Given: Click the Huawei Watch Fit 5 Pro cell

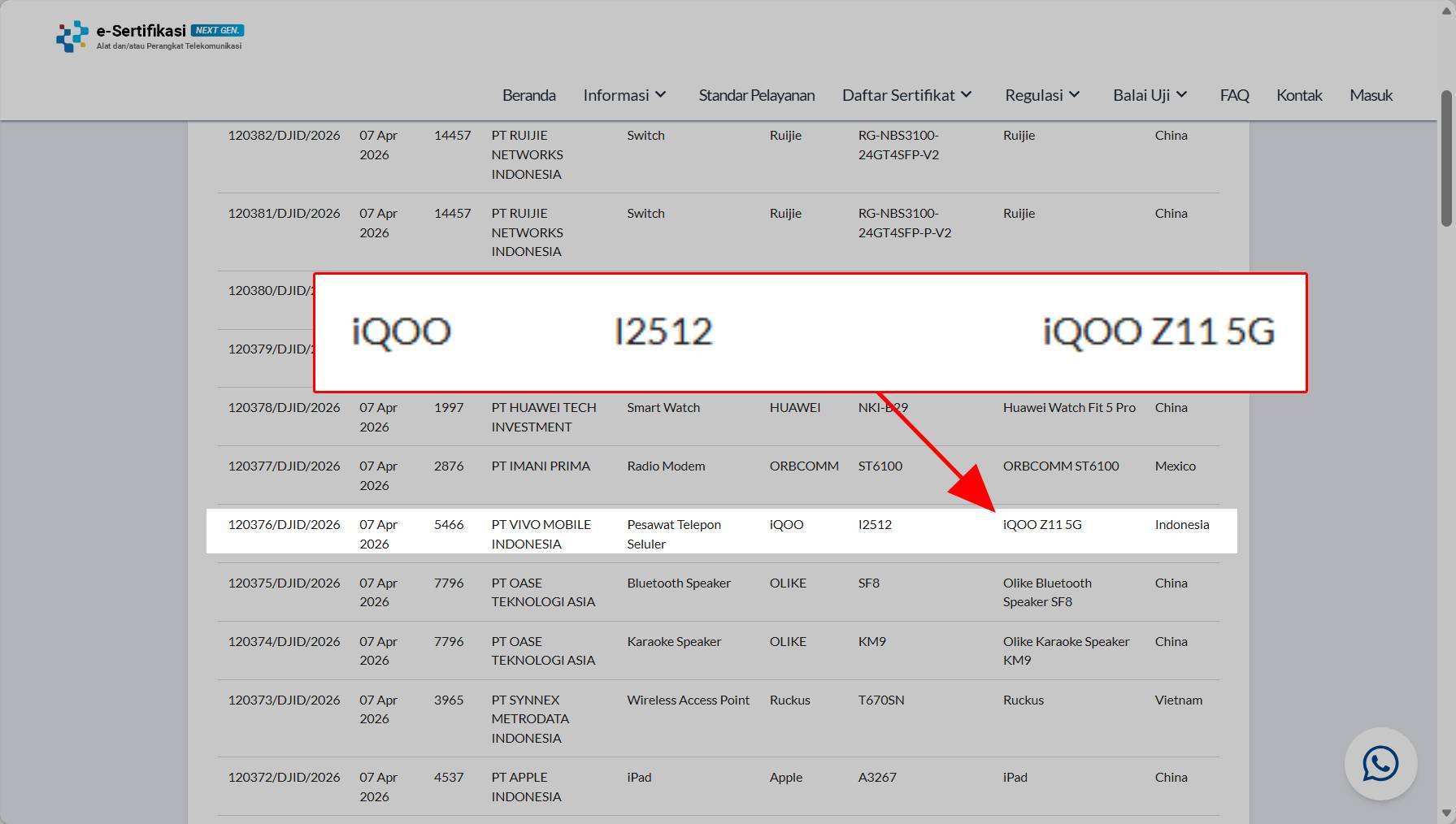Looking at the screenshot, I should click(x=1069, y=408).
